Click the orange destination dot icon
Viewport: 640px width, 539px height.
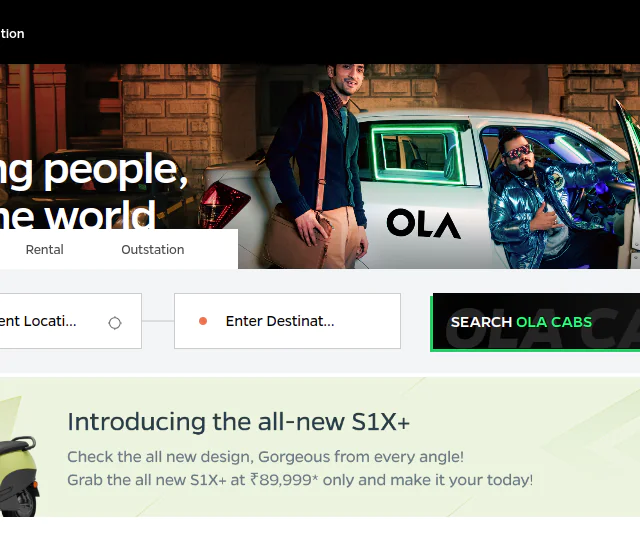203,321
